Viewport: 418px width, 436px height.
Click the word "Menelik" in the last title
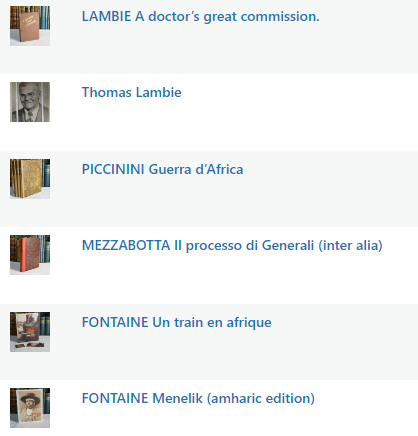point(177,398)
